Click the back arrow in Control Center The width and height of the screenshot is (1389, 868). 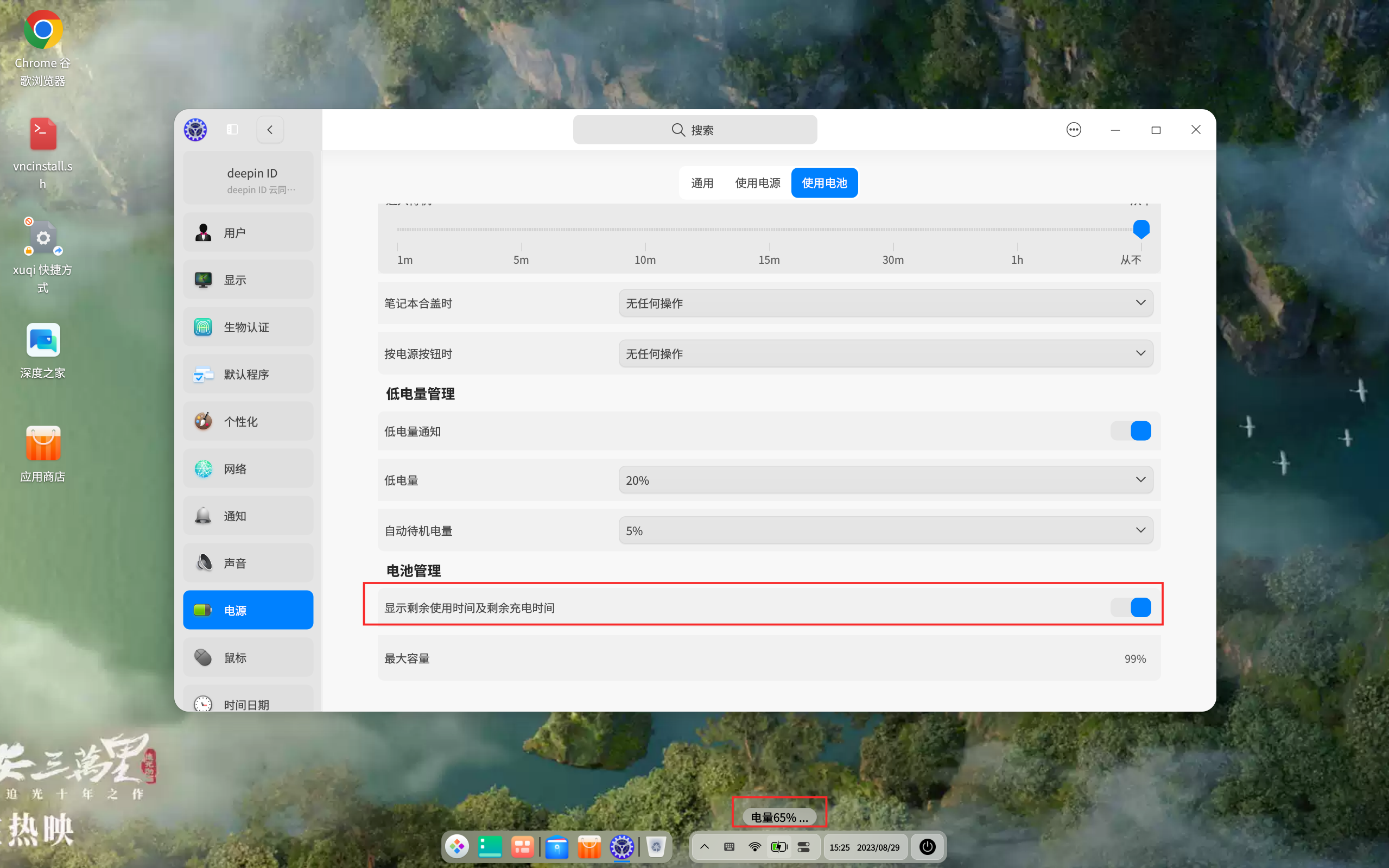[x=269, y=129]
